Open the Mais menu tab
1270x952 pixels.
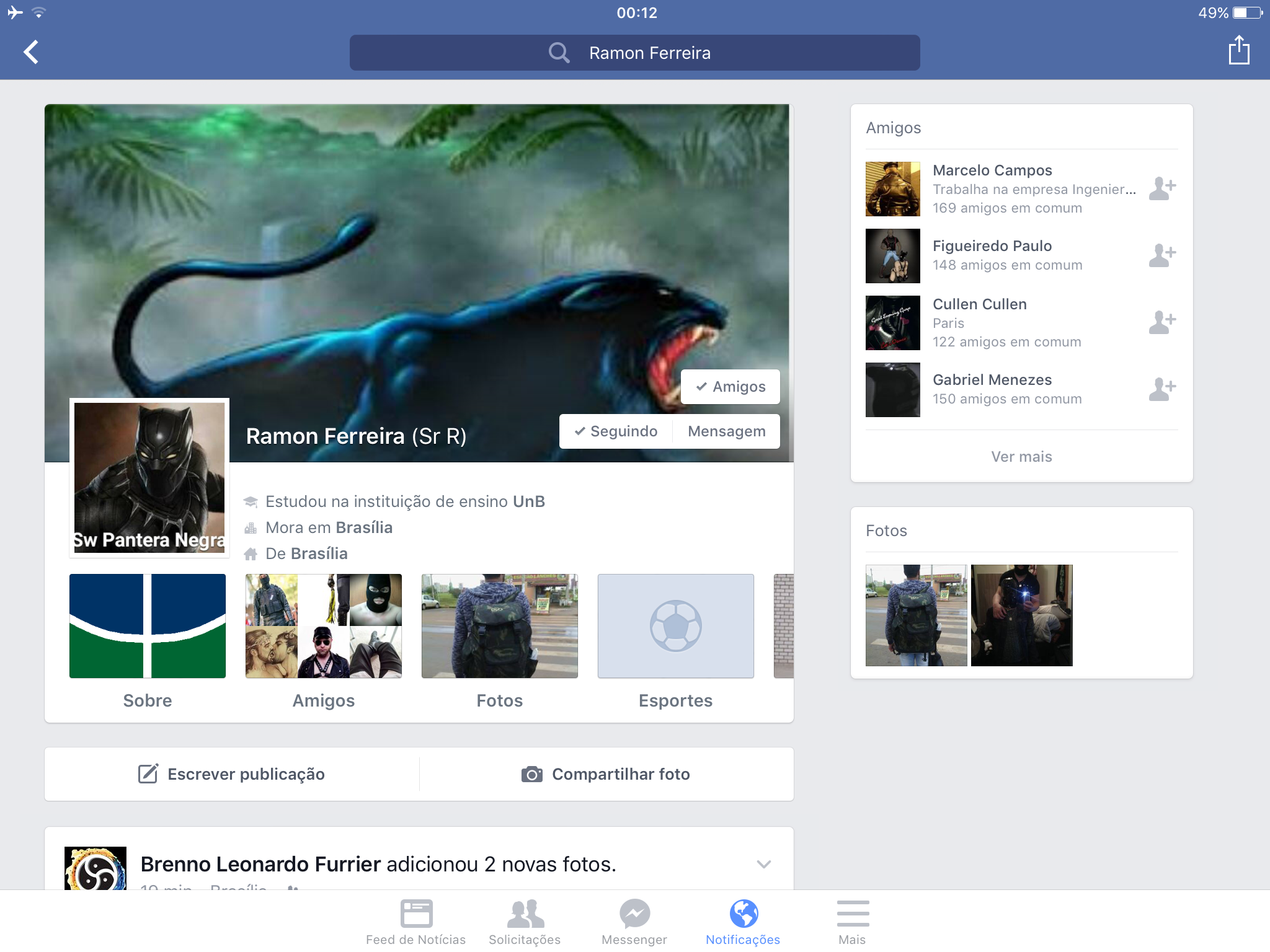tap(853, 922)
